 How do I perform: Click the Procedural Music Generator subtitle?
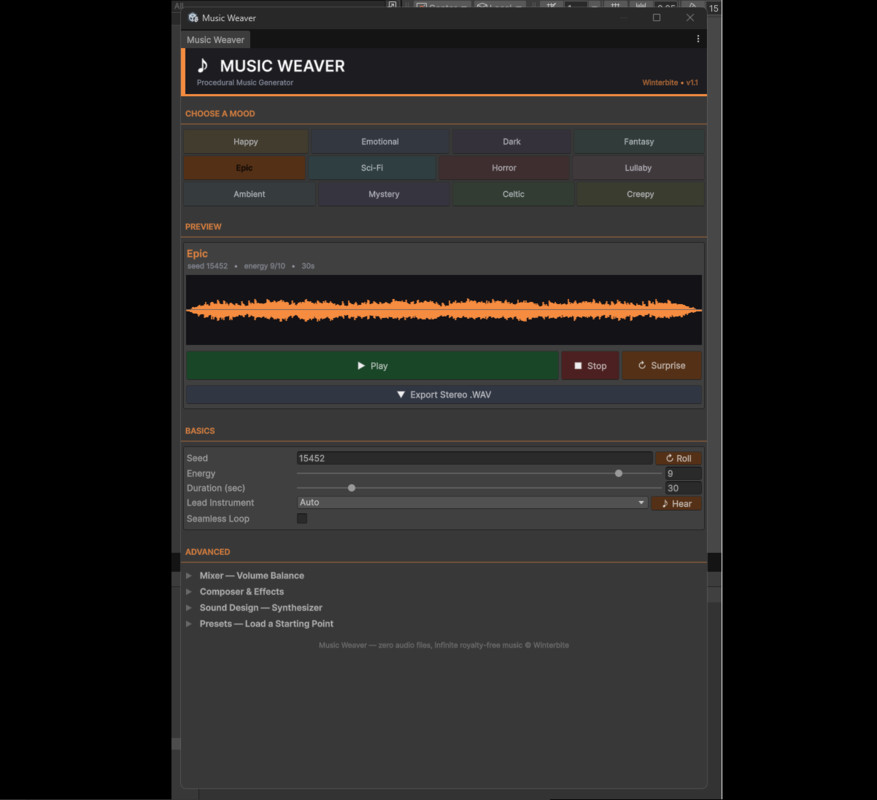click(245, 83)
